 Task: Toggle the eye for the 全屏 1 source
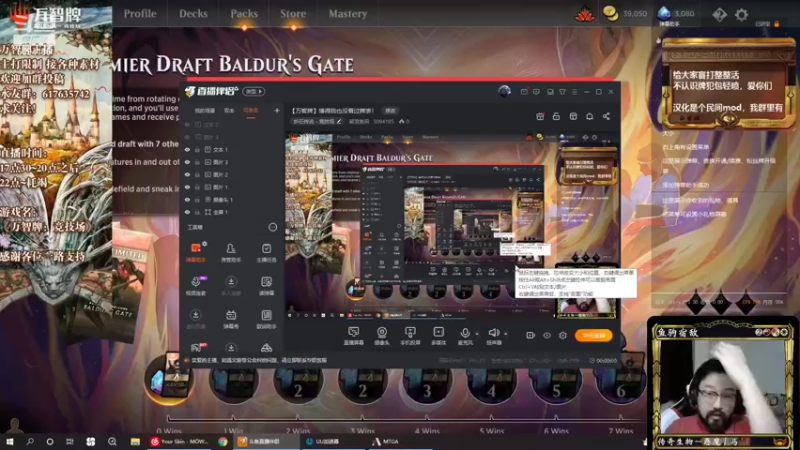[187, 212]
